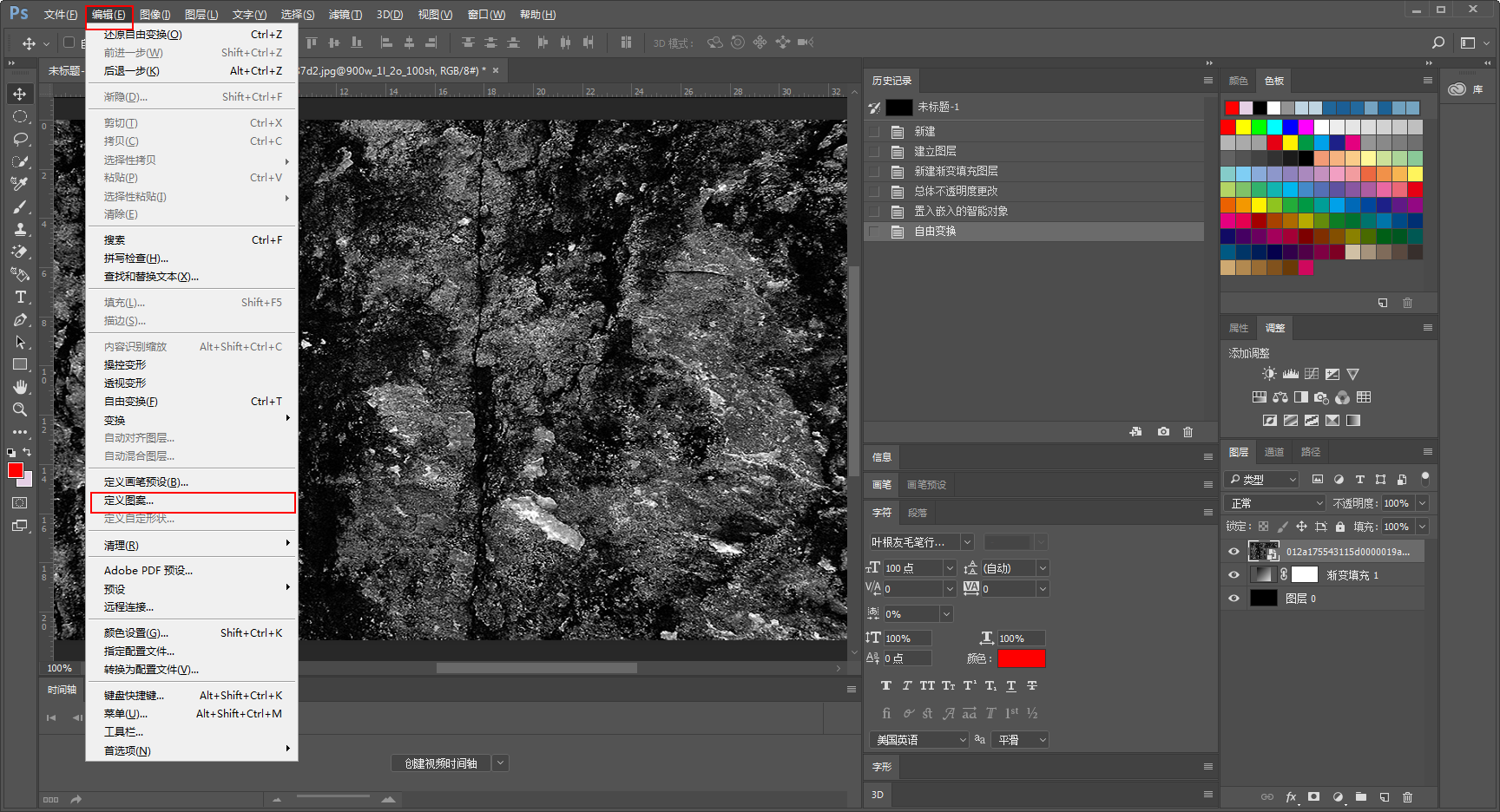Toggle underline text style
Viewport: 1500px width, 812px height.
point(1011,685)
